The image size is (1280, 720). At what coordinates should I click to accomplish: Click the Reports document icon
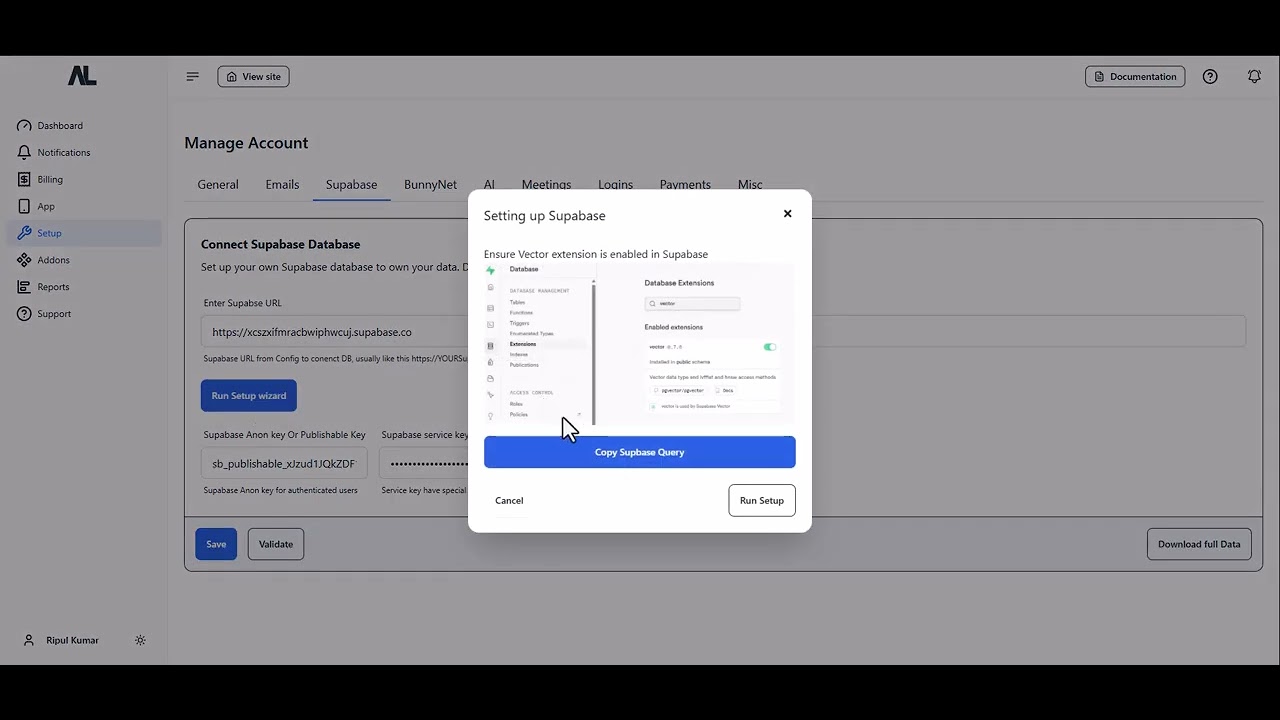coord(24,287)
